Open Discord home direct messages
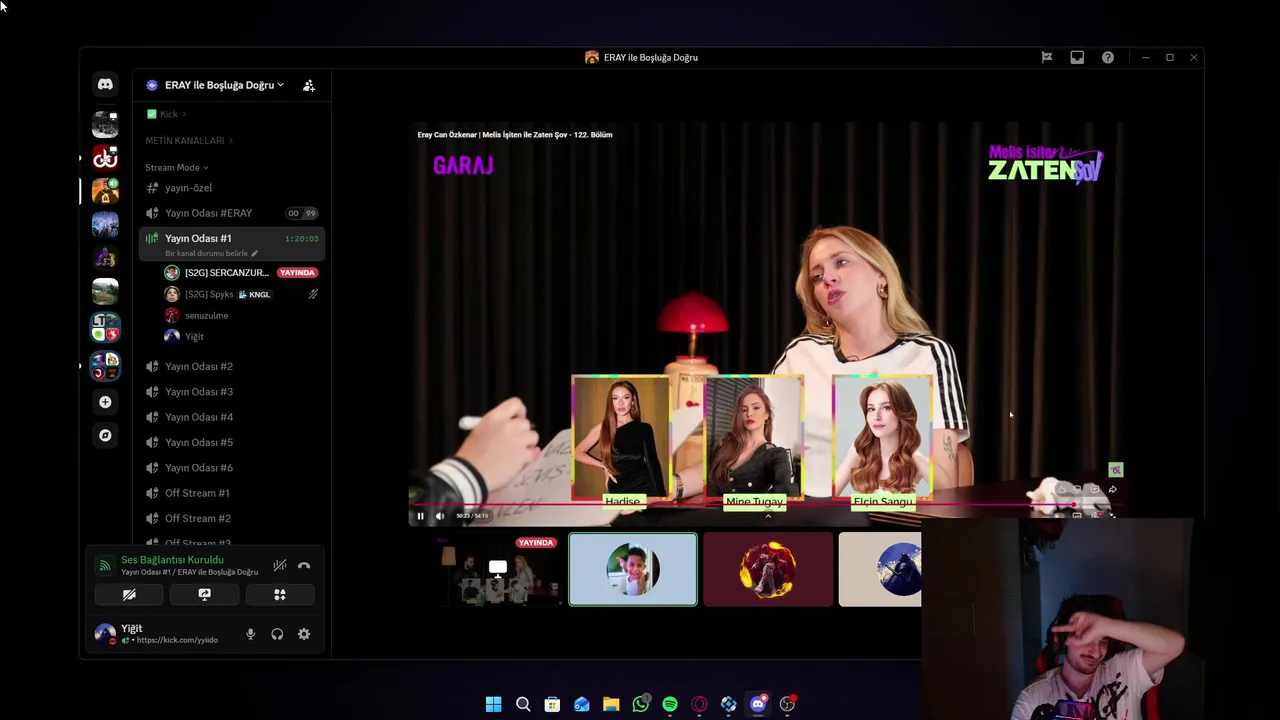The width and height of the screenshot is (1280, 720). [x=105, y=85]
